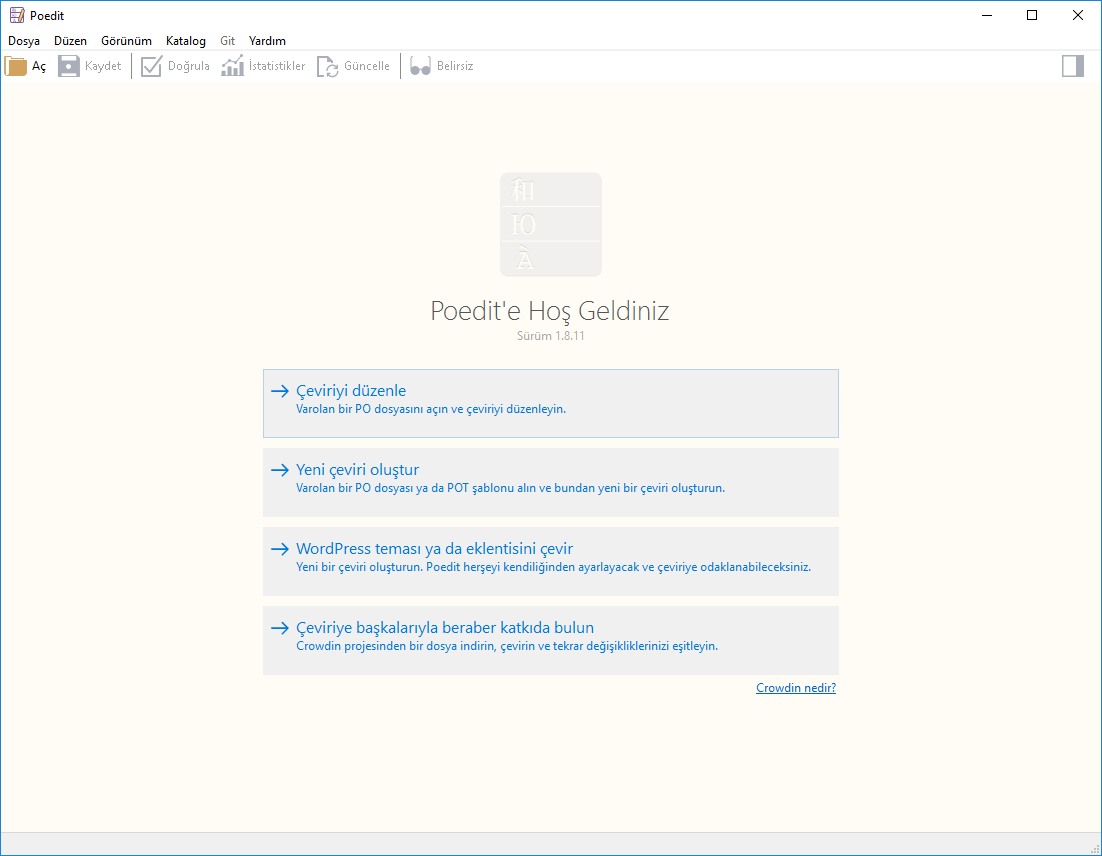Click the Sürüm 1.8.11 version text
This screenshot has width=1102, height=856.
[550, 336]
